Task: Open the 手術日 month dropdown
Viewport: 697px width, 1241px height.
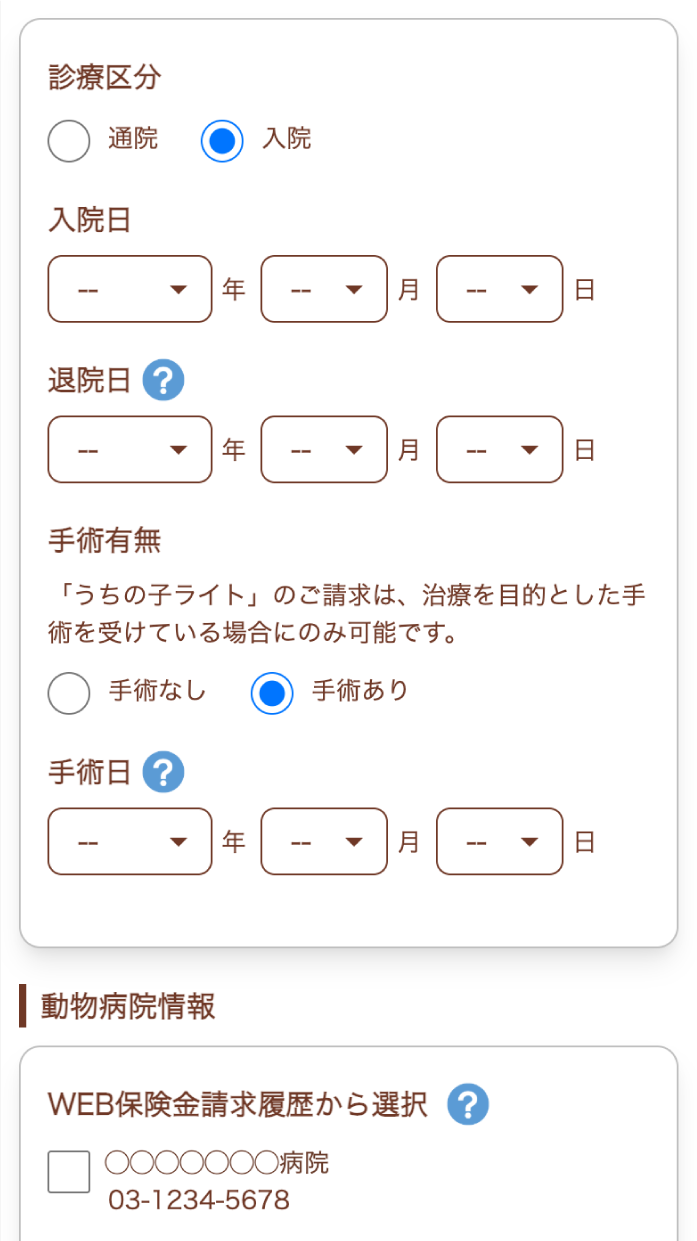Action: click(x=324, y=841)
